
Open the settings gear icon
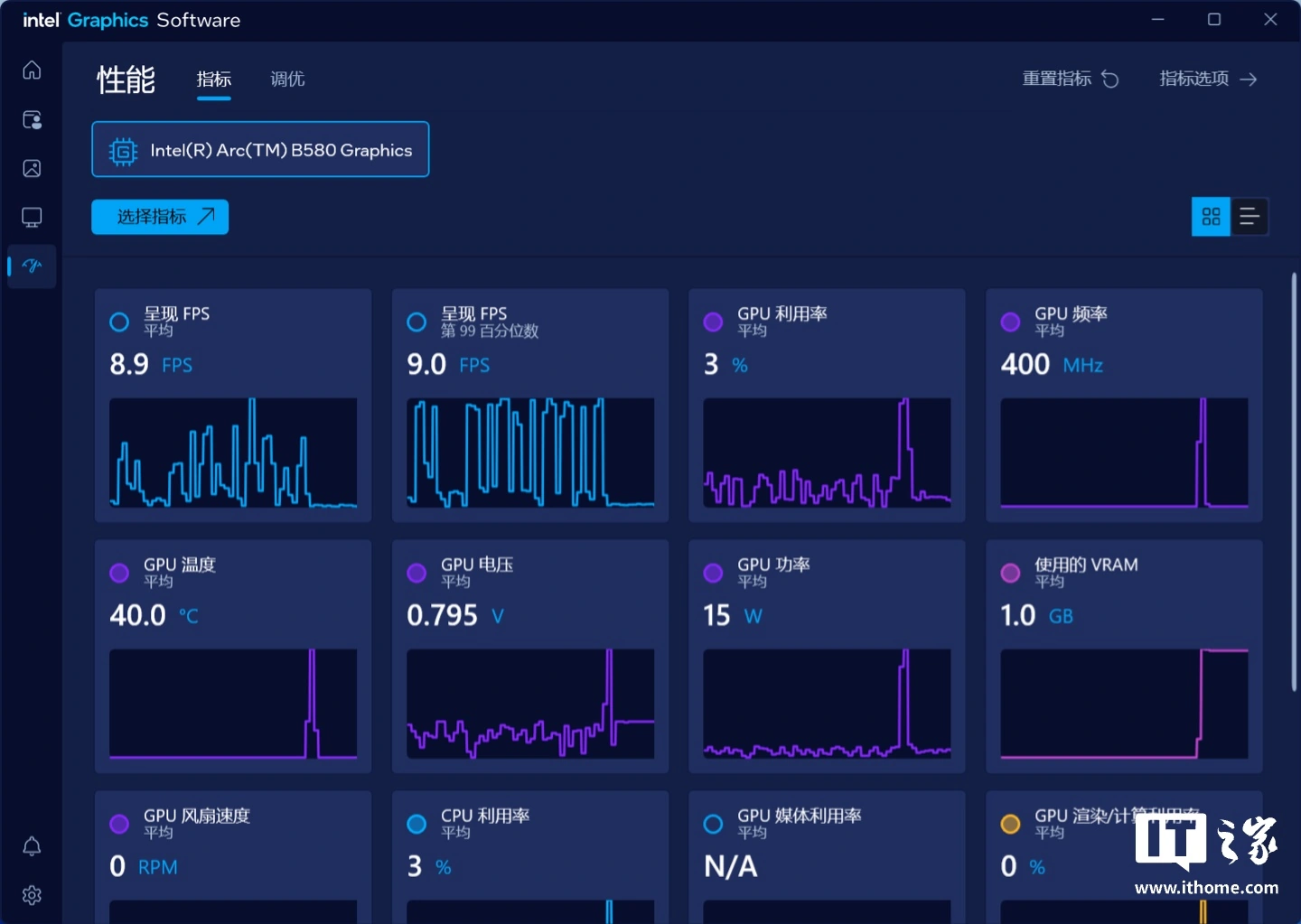point(32,895)
